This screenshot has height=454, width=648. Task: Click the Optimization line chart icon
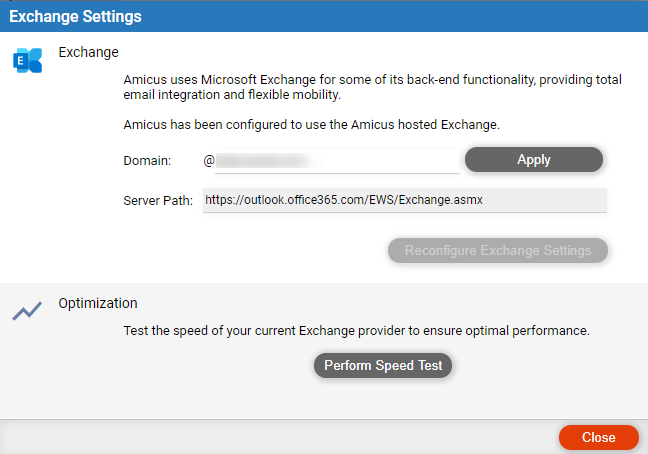(x=27, y=311)
